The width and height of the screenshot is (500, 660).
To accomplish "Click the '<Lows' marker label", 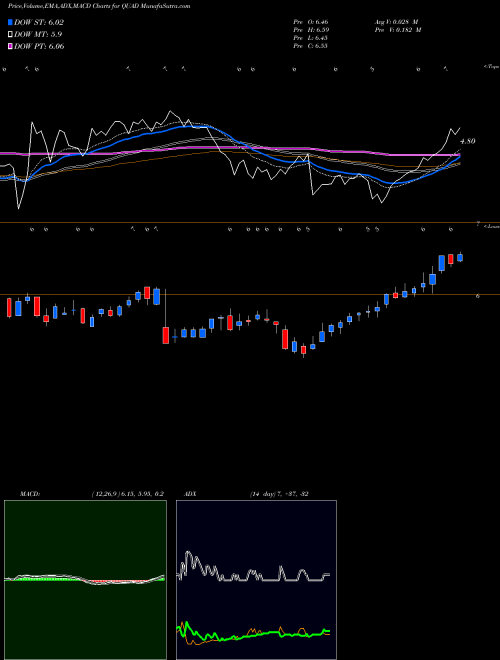I will coord(492,226).
